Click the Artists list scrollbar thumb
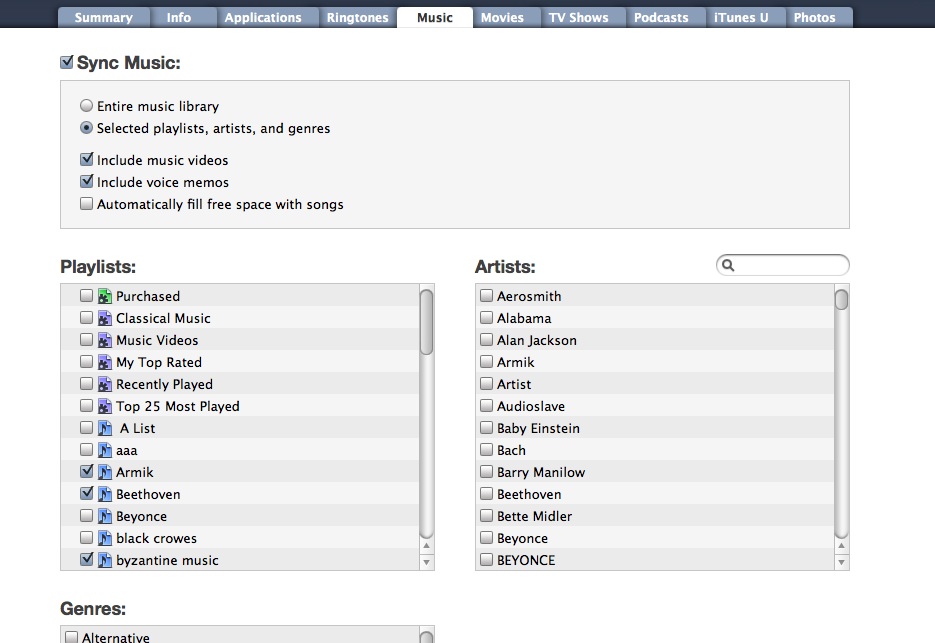Image resolution: width=935 pixels, height=643 pixels. 841,299
